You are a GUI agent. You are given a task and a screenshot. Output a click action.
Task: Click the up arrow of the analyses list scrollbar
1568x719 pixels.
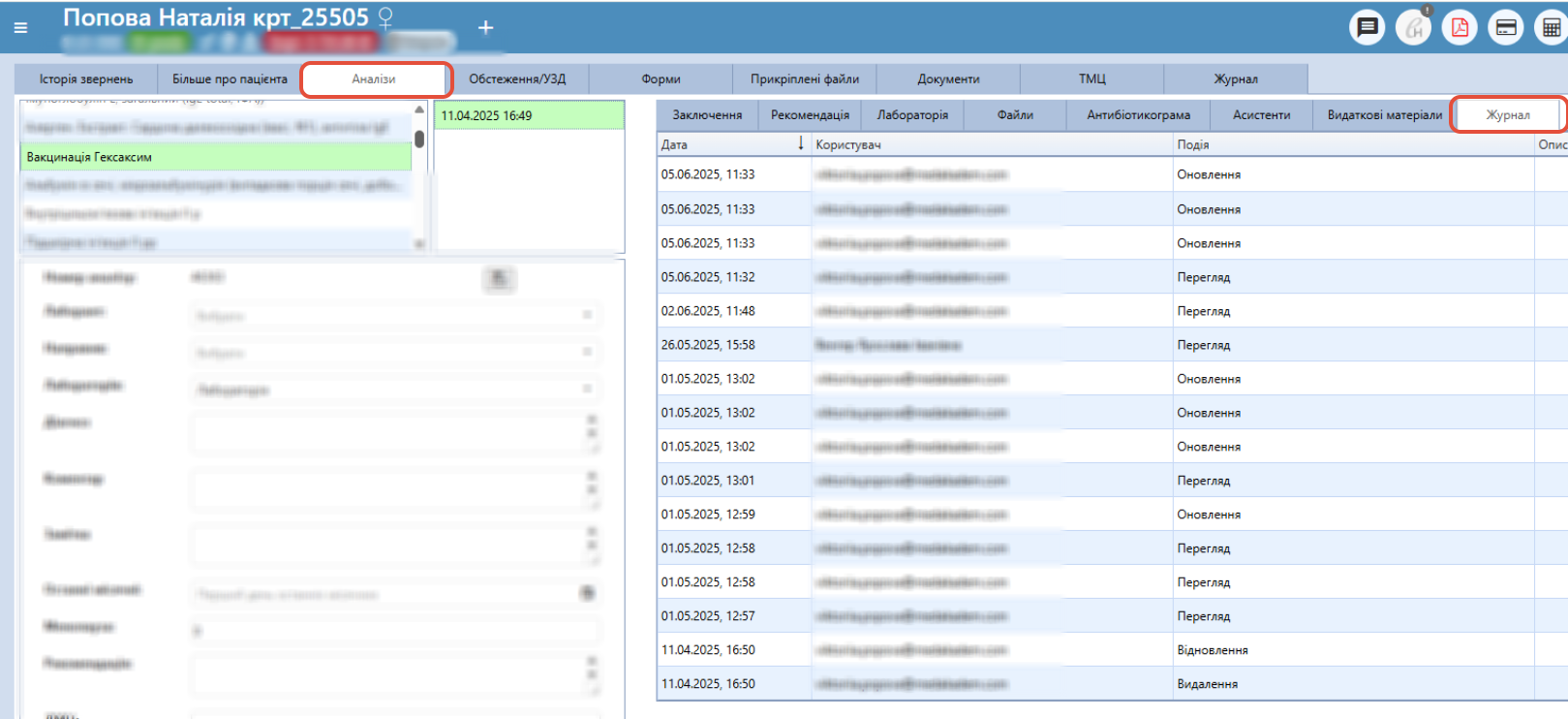point(419,109)
